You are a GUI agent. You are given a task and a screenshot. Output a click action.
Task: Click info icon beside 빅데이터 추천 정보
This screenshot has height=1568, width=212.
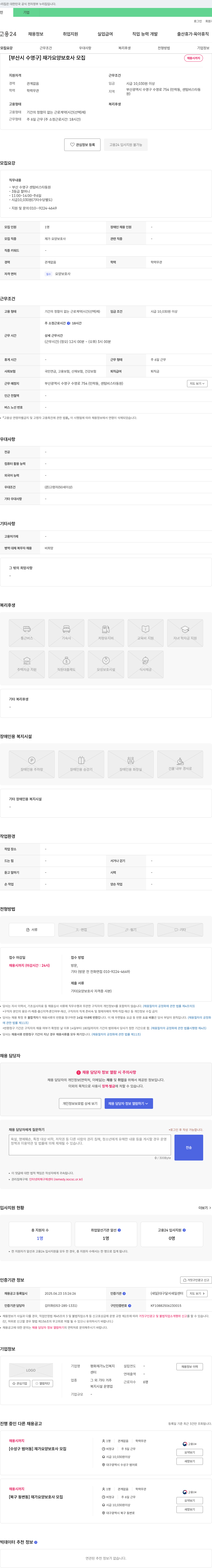click(36, 1542)
